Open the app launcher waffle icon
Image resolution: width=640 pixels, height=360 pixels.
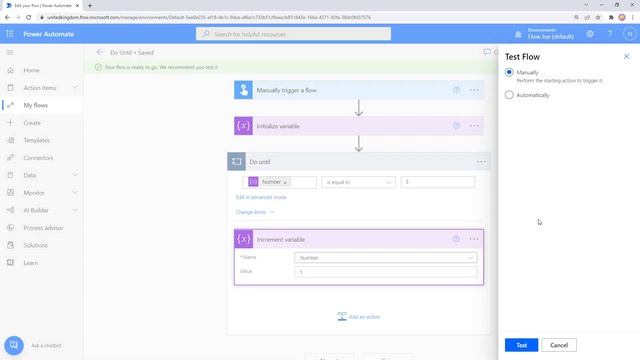pyautogui.click(x=10, y=34)
